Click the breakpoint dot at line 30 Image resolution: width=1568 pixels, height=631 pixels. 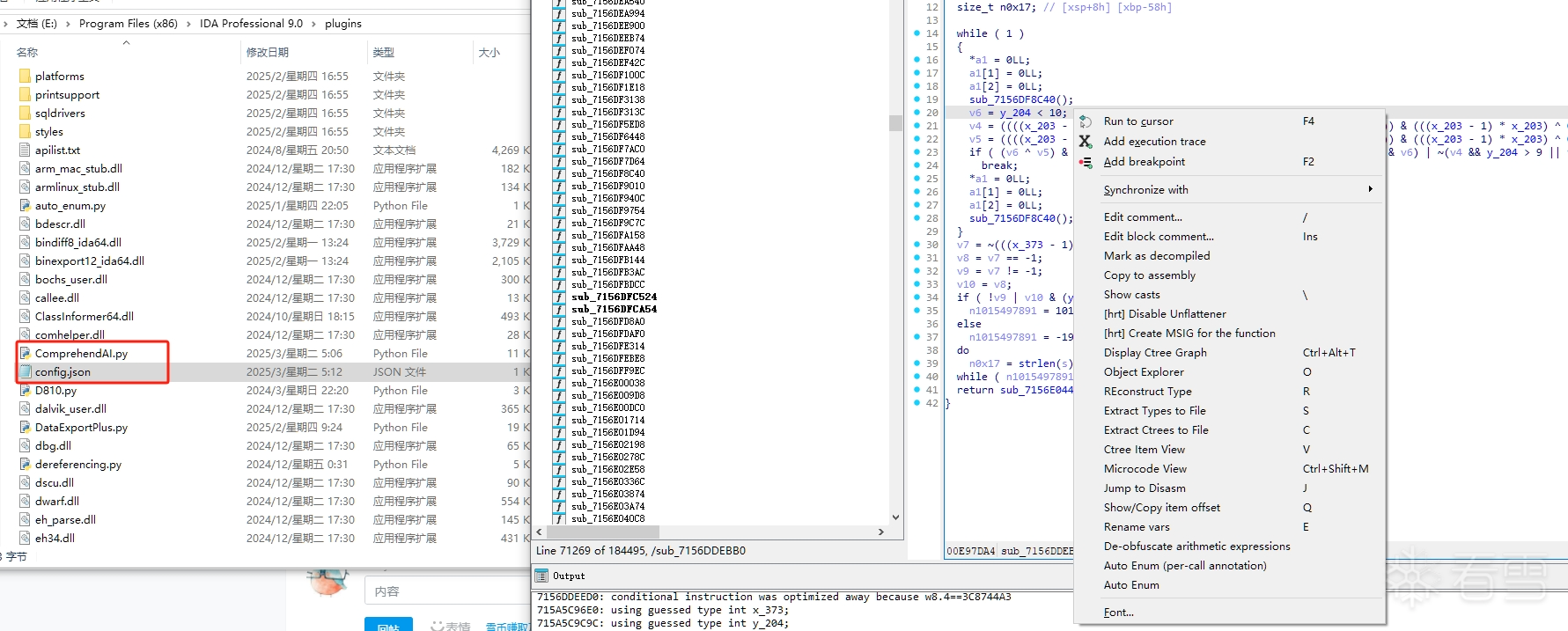pos(917,245)
